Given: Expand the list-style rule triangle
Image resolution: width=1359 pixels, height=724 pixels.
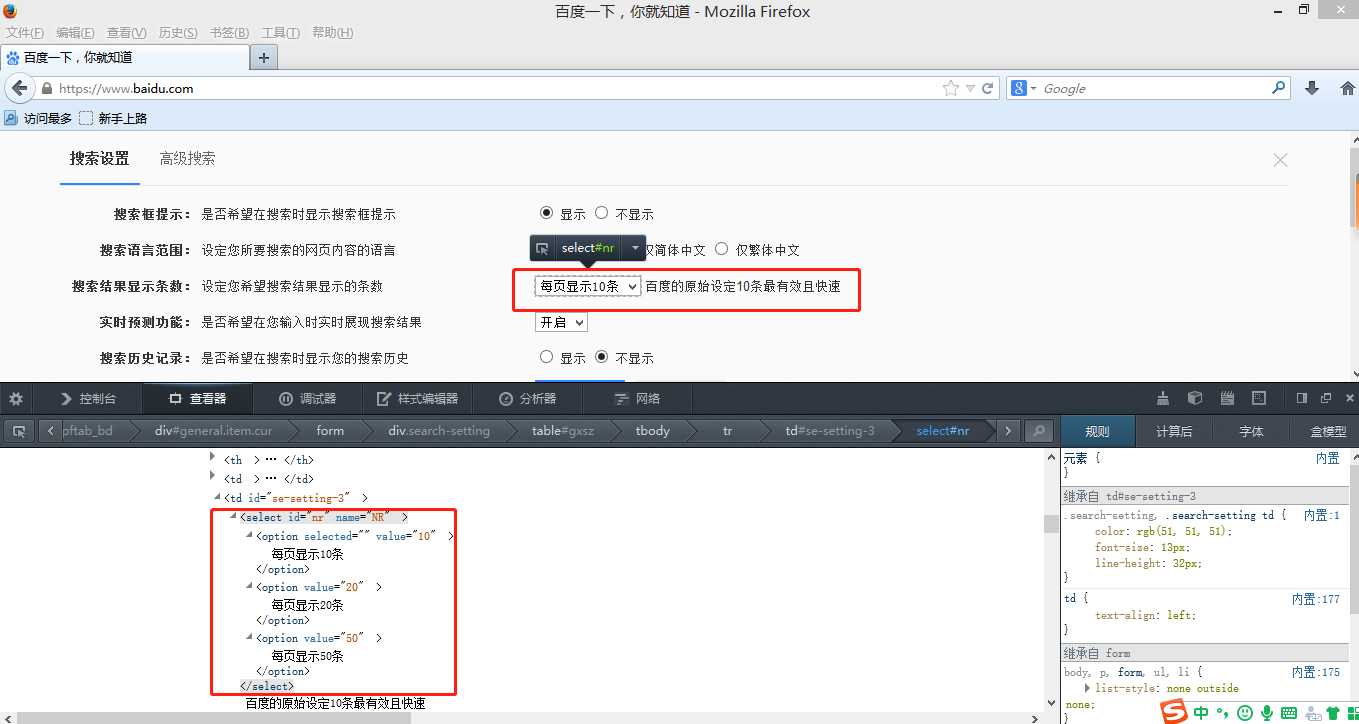Looking at the screenshot, I should pos(1087,688).
